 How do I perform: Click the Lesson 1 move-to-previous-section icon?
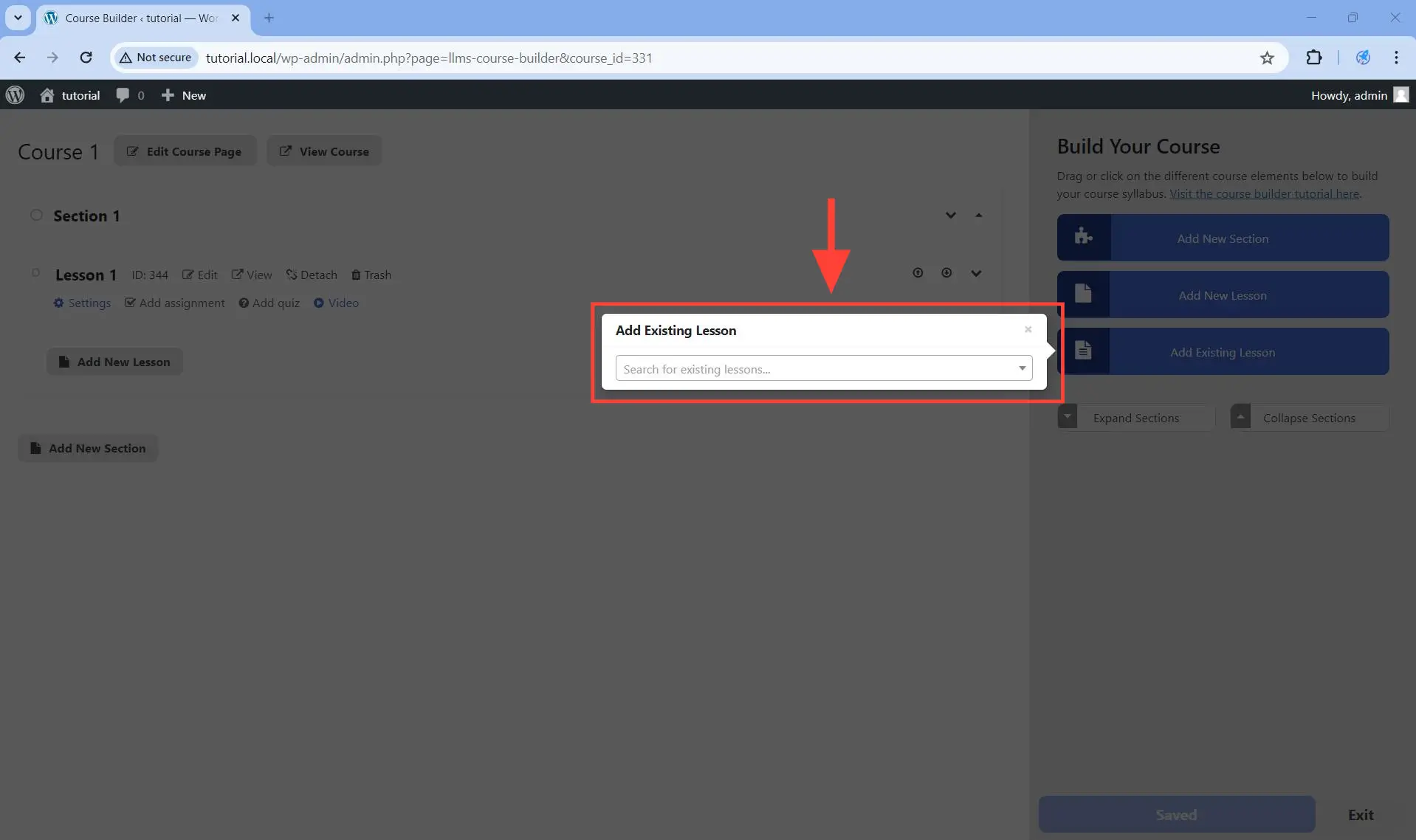[x=918, y=273]
